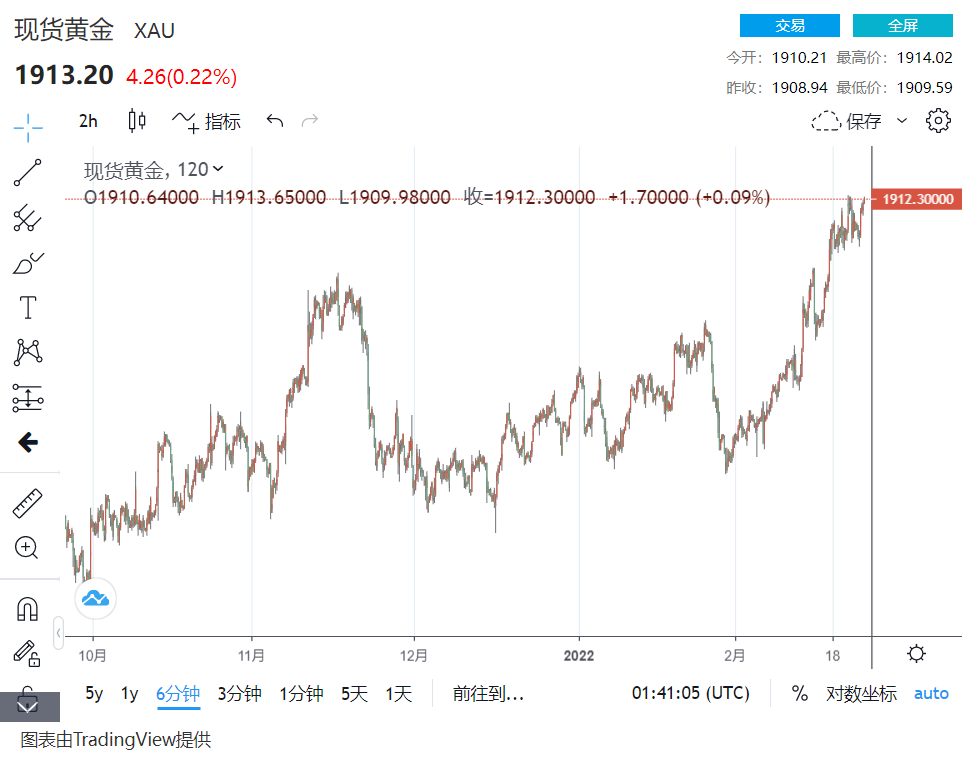
Task: Click the 交易 trade button
Action: (x=789, y=26)
